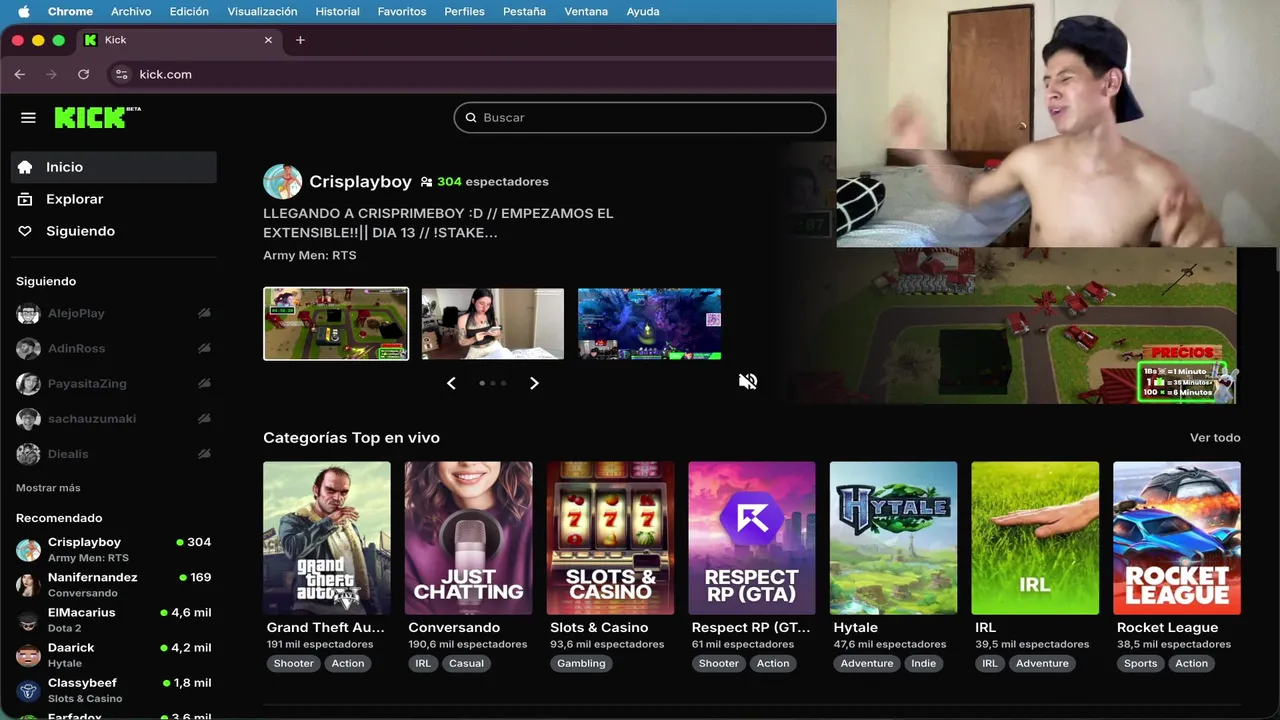Go forward in browser history

pos(52,74)
